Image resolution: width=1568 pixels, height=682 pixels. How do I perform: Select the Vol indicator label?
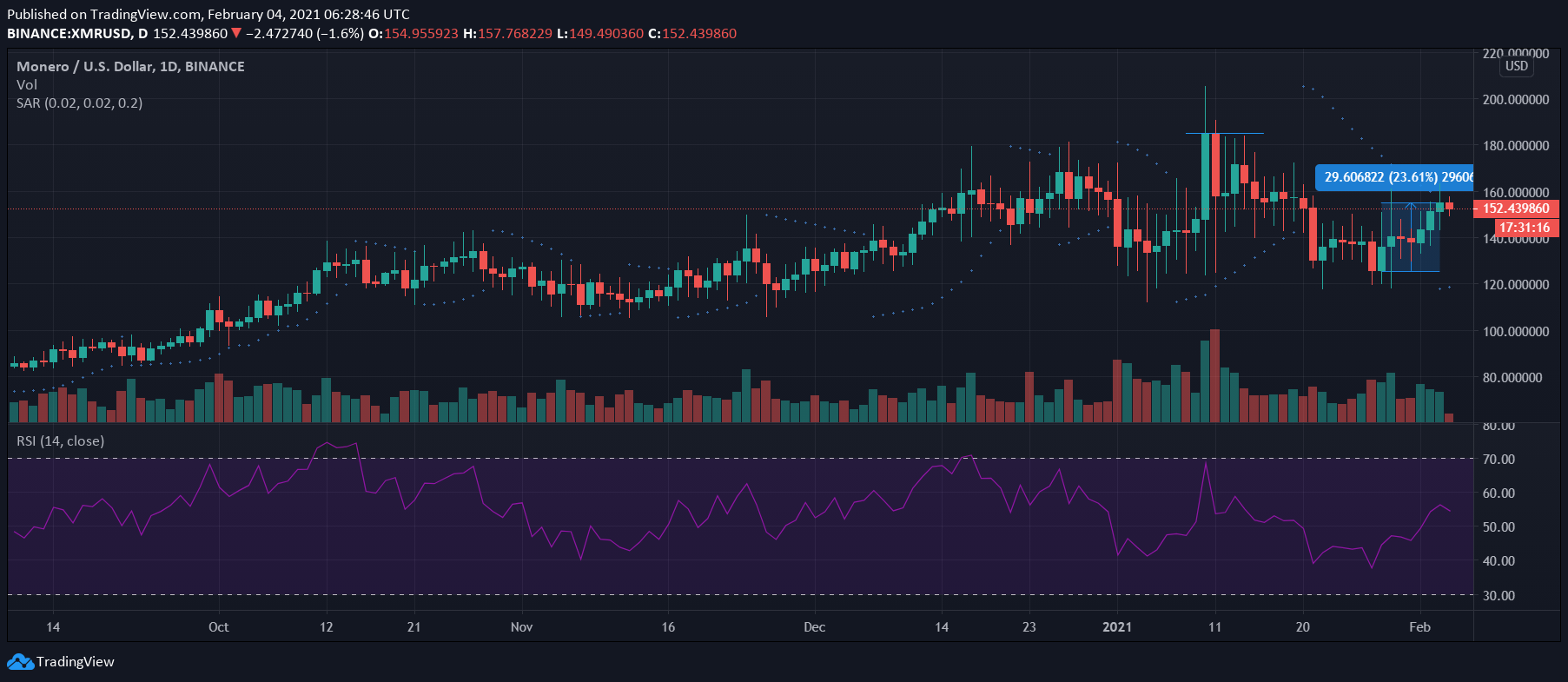pyautogui.click(x=27, y=84)
